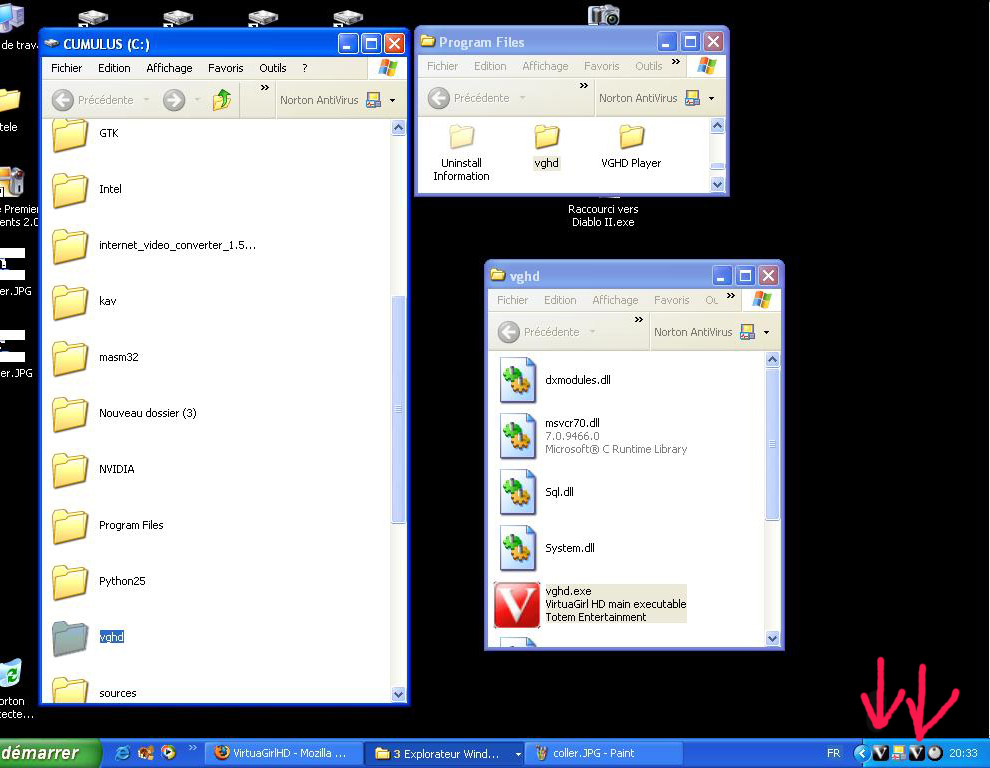Viewport: 990px width, 768px height.
Task: Click vertical scrollbar thumb in vghd window
Action: pos(772,444)
